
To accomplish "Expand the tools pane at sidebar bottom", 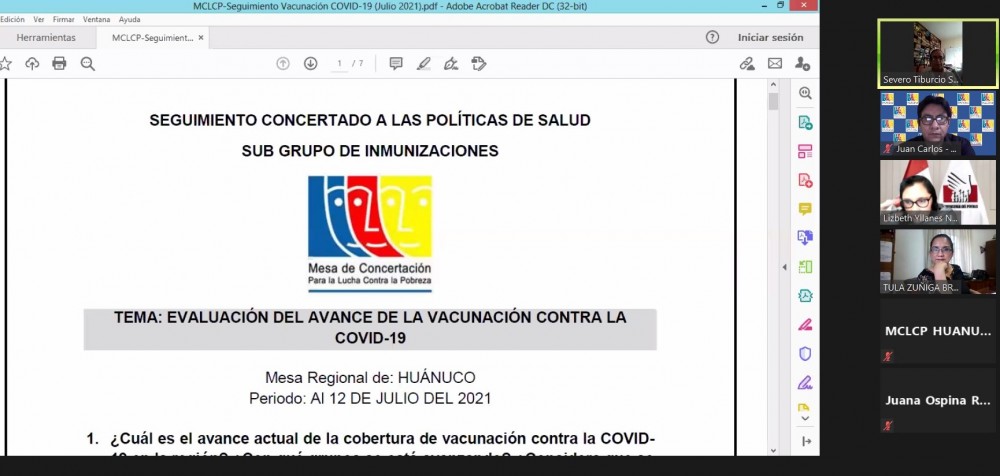I will point(805,442).
